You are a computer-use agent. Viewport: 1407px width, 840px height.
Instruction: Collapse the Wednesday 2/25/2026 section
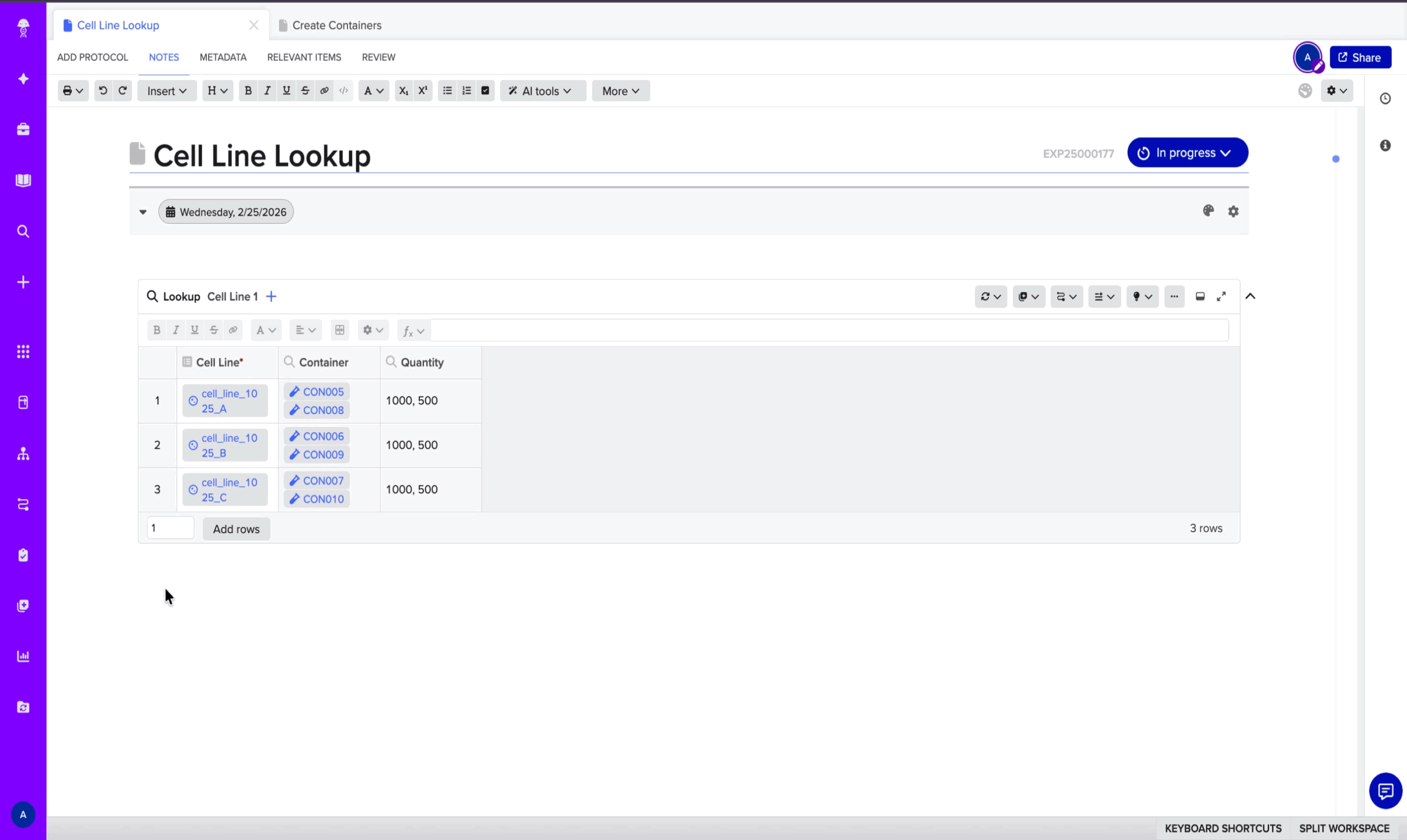(x=143, y=212)
